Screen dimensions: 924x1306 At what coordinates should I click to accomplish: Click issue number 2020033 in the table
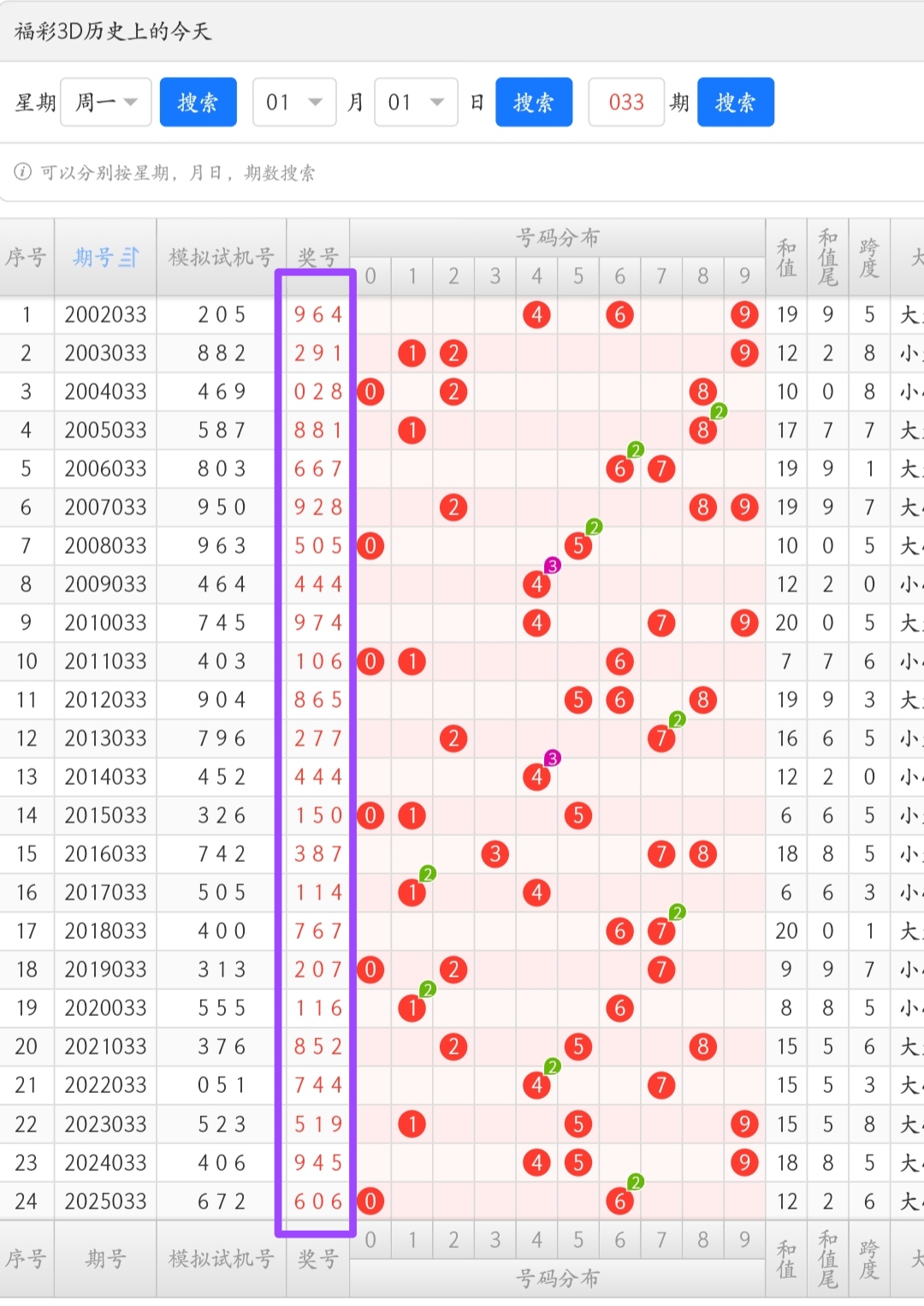click(x=105, y=1008)
